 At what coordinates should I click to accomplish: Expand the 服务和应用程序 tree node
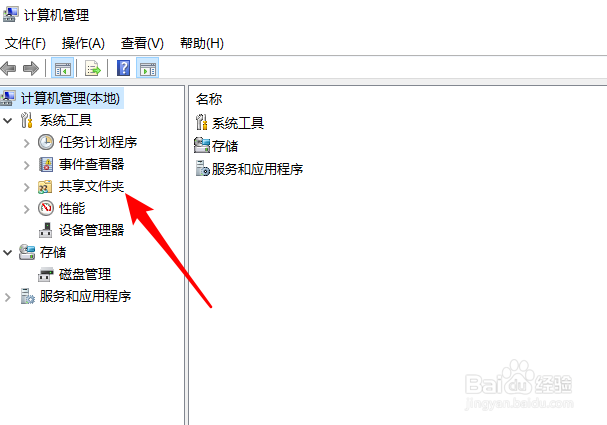click(8, 297)
